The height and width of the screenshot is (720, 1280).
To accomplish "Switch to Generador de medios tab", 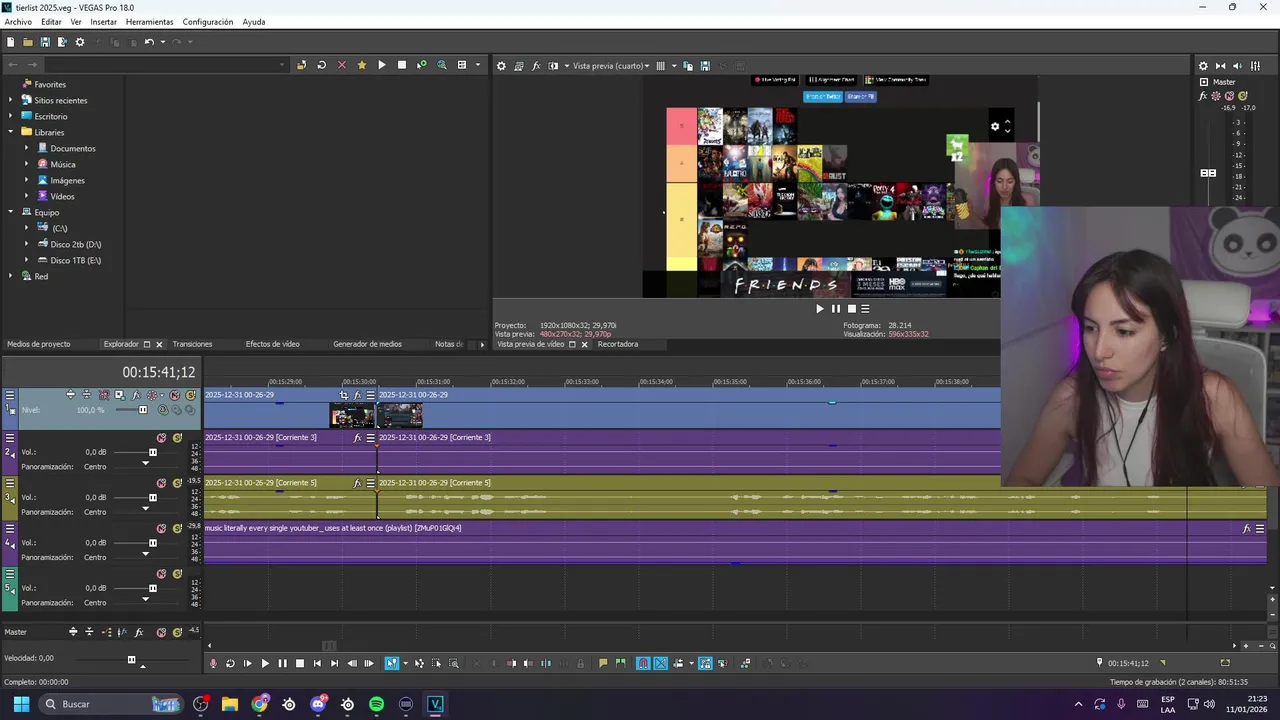I will point(367,344).
